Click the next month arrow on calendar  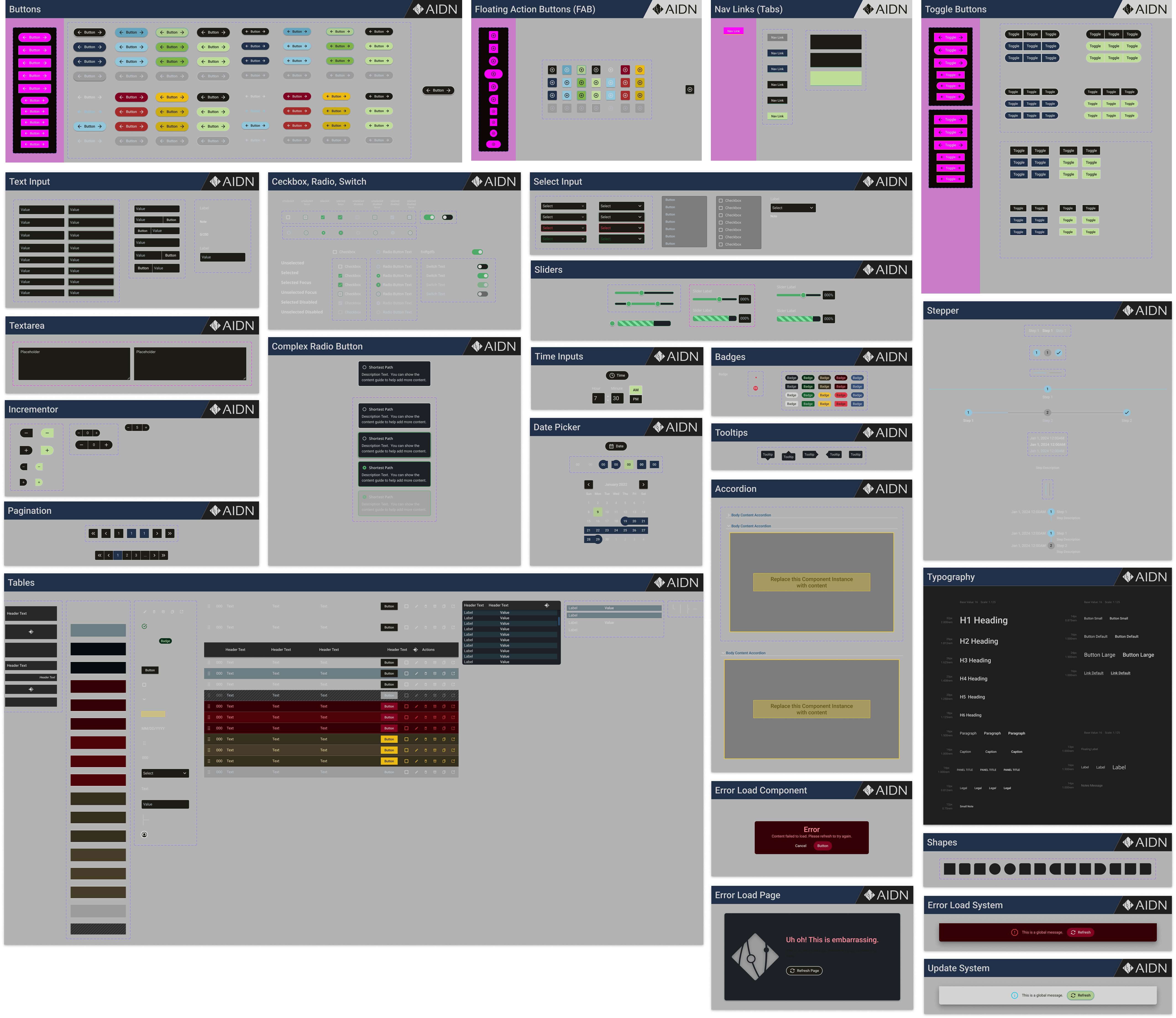click(x=643, y=485)
